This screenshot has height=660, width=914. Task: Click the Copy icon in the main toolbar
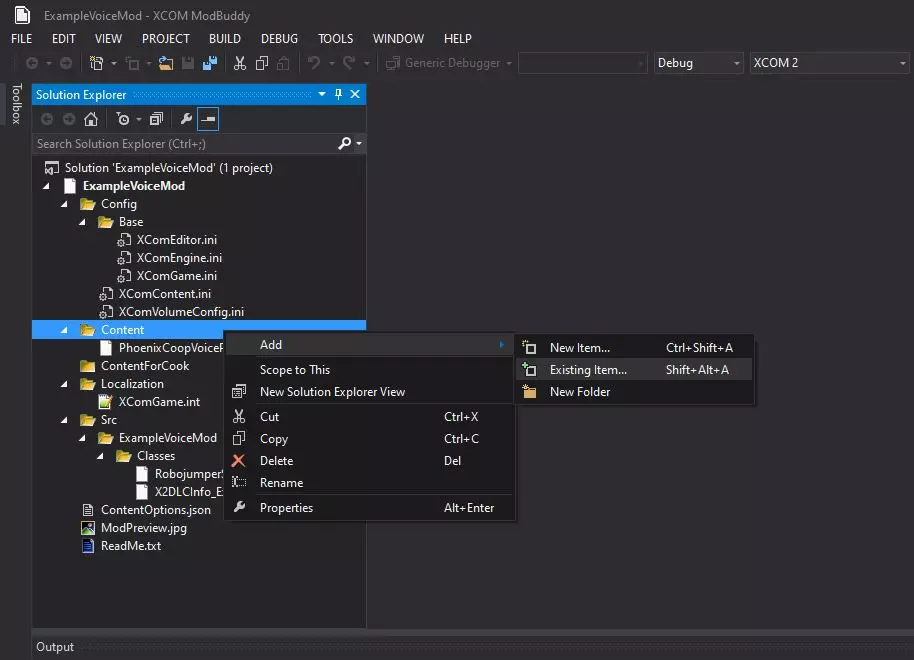(262, 63)
